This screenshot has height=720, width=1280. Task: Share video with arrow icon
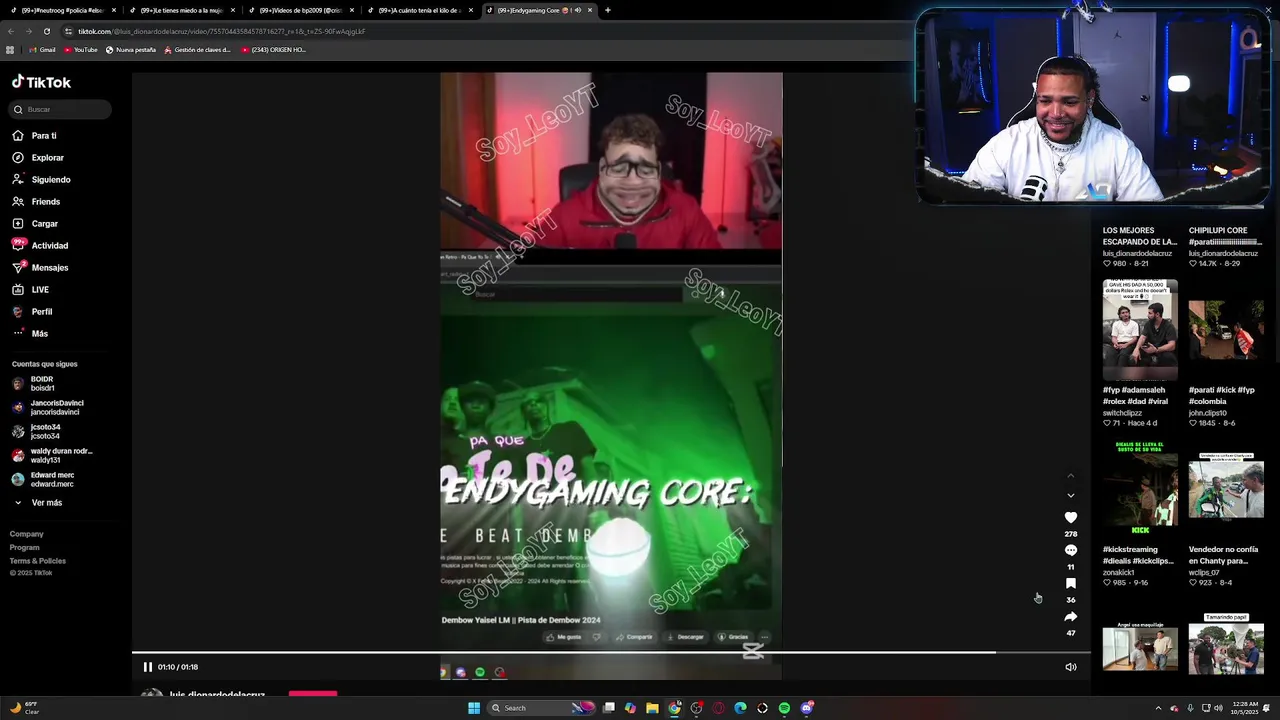point(1071,616)
